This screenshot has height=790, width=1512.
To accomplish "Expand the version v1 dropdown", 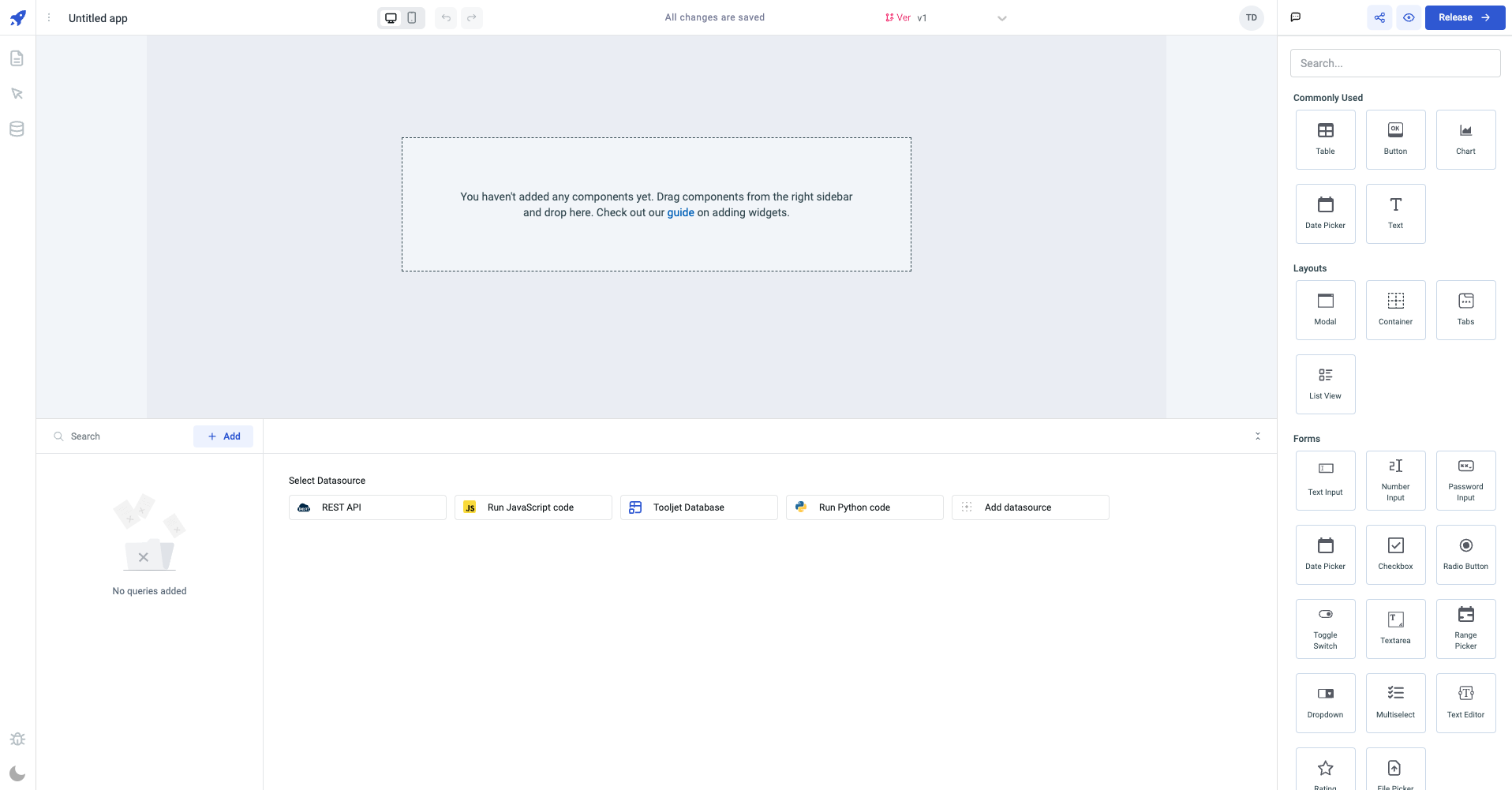I will point(1001,18).
